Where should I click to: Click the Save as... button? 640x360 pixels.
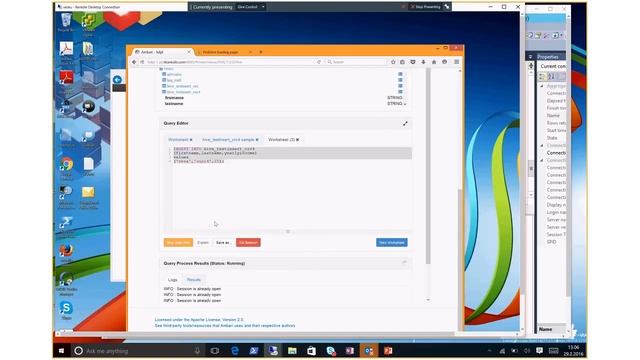[223, 242]
